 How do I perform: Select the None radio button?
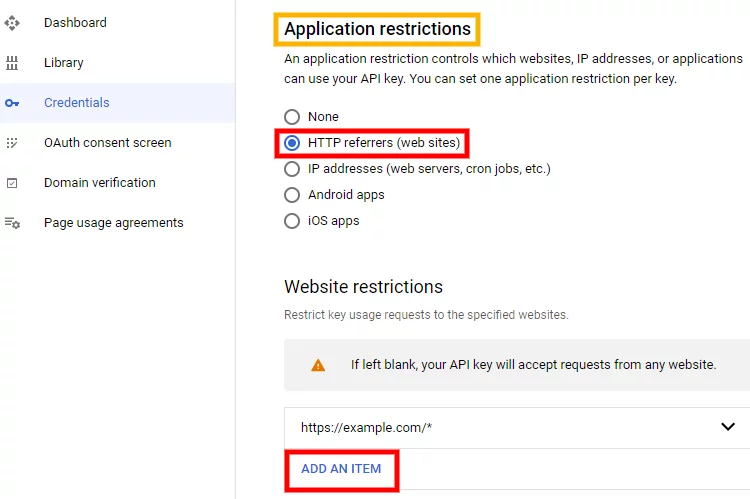292,117
